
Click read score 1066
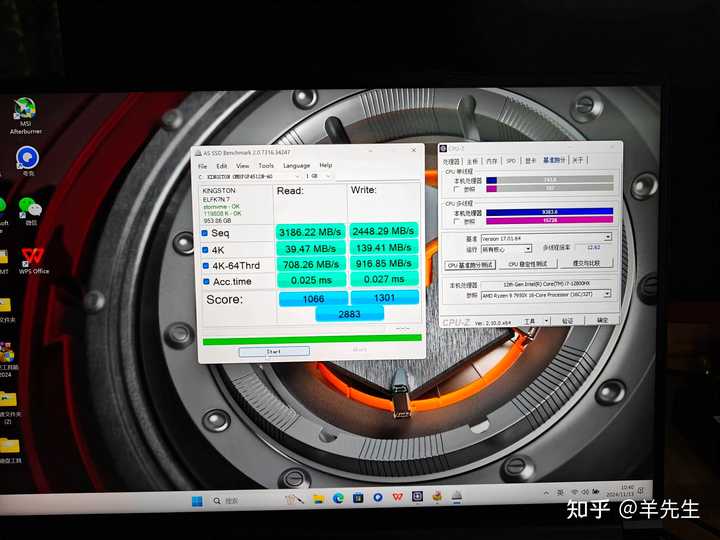coord(313,298)
